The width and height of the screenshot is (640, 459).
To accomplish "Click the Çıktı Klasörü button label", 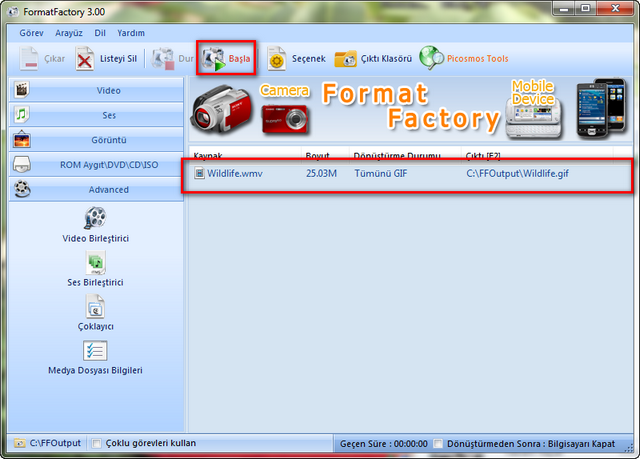I will click(386, 59).
